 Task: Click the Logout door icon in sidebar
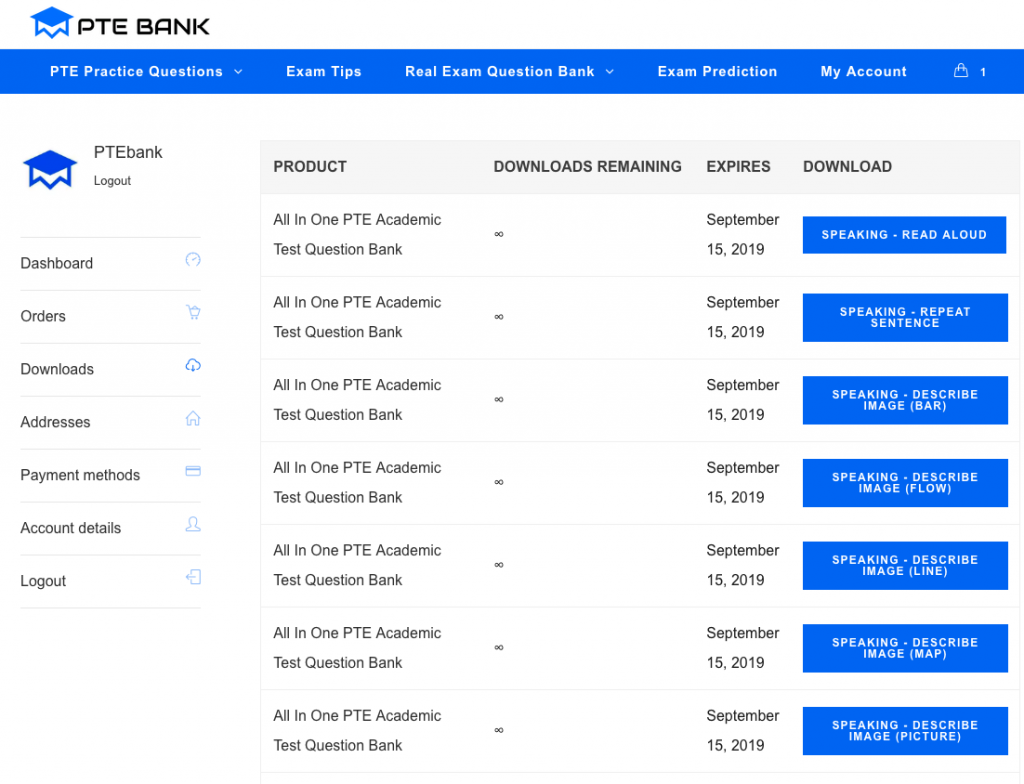click(193, 578)
